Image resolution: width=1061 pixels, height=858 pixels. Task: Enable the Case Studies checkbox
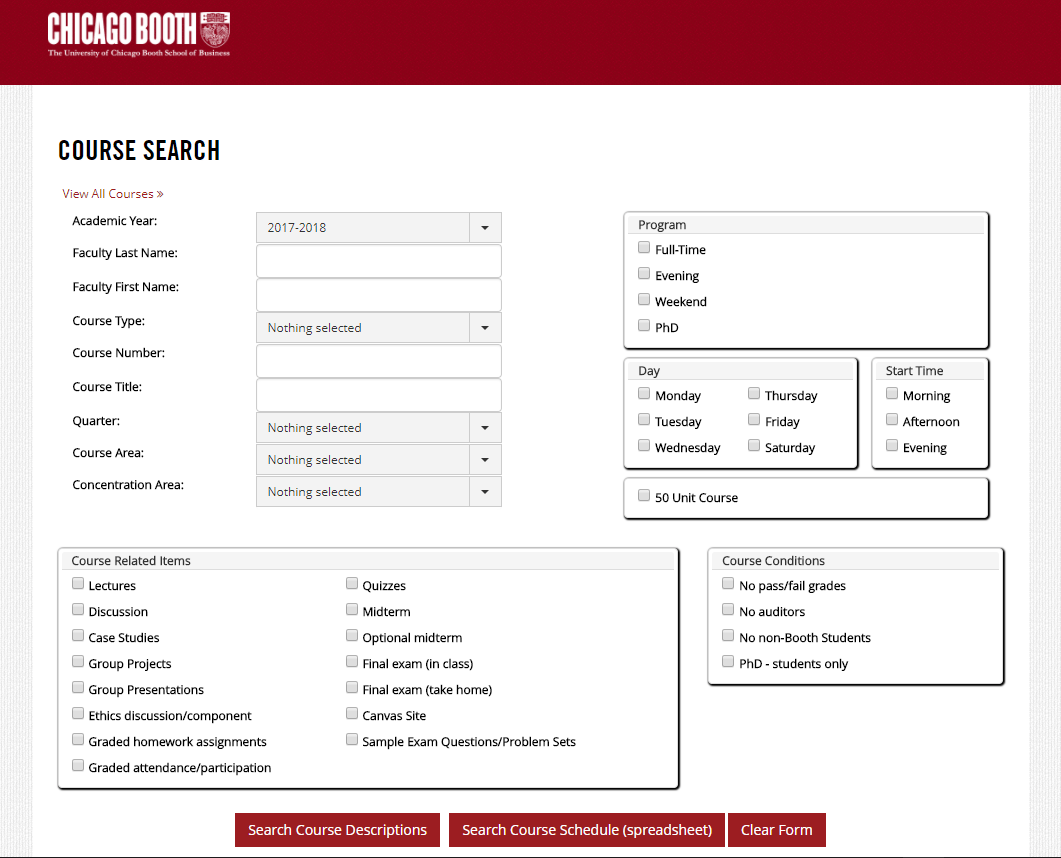(x=78, y=636)
